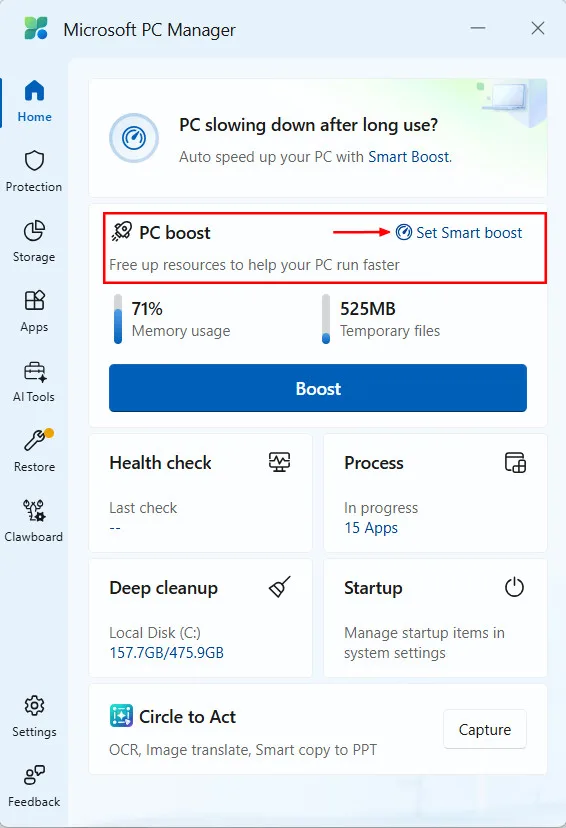Open the Restore section
The height and width of the screenshot is (828, 566).
click(x=34, y=452)
